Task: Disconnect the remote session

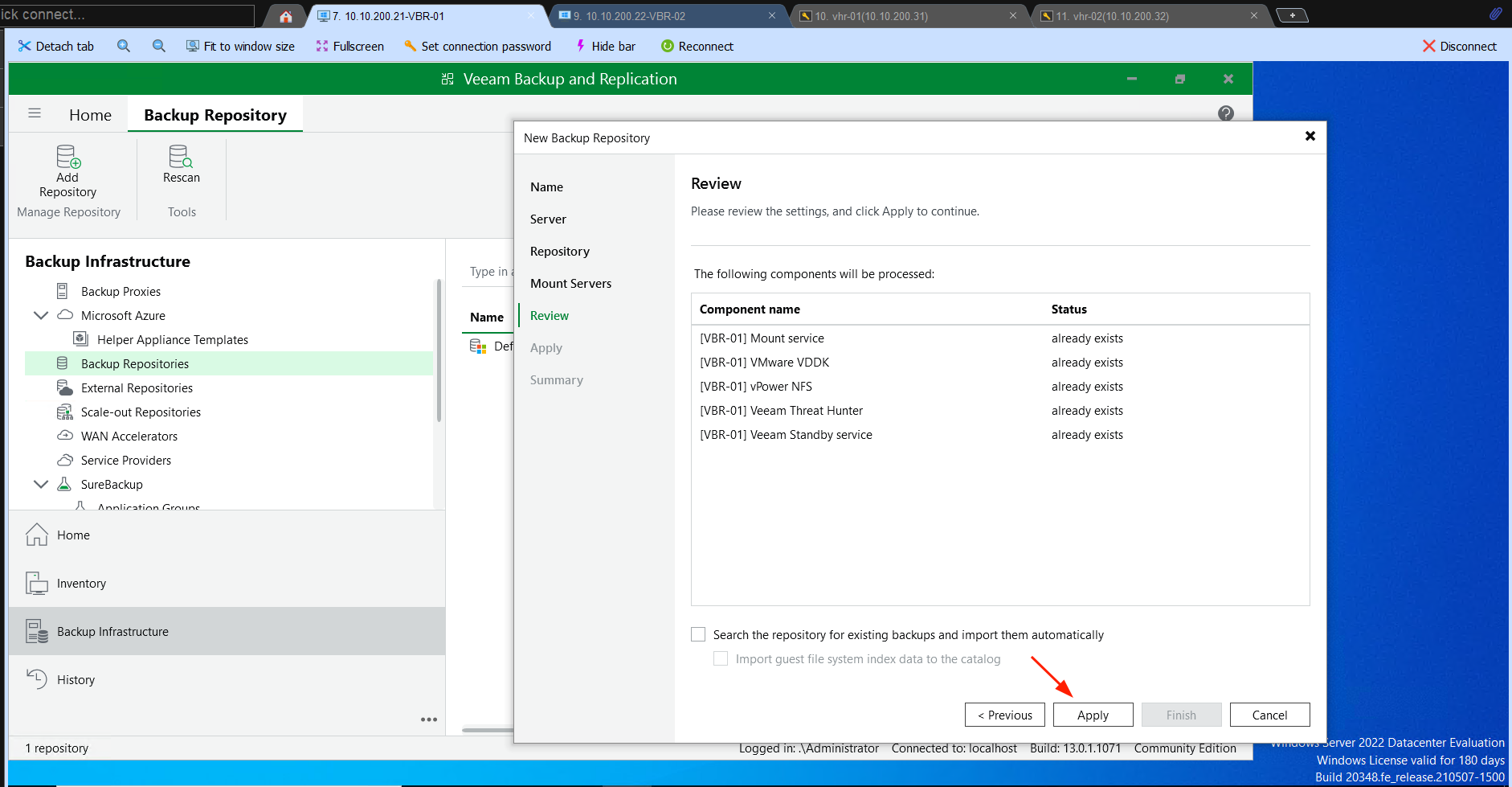Action: [x=1460, y=46]
